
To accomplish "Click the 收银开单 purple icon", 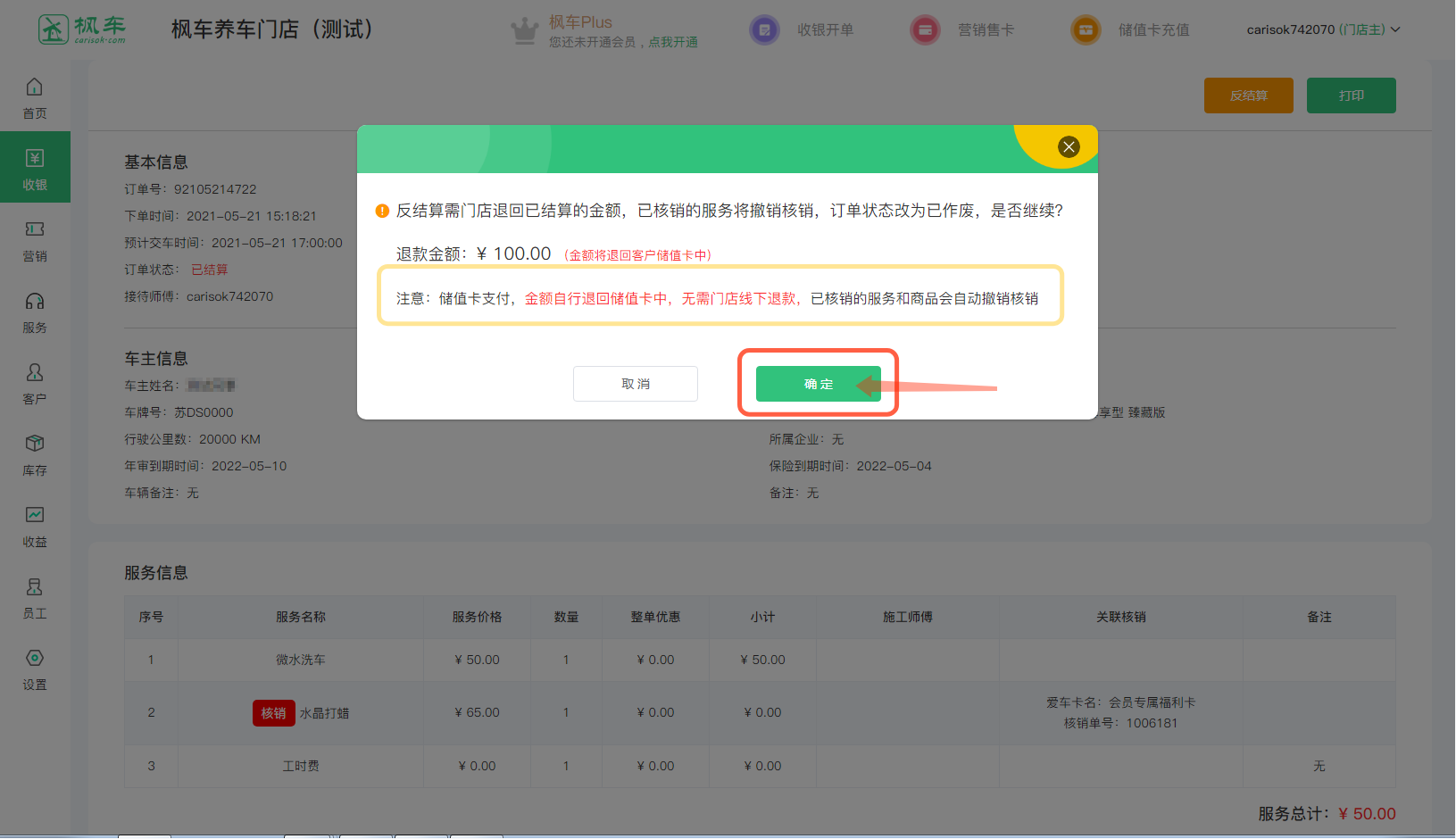I will point(764,30).
